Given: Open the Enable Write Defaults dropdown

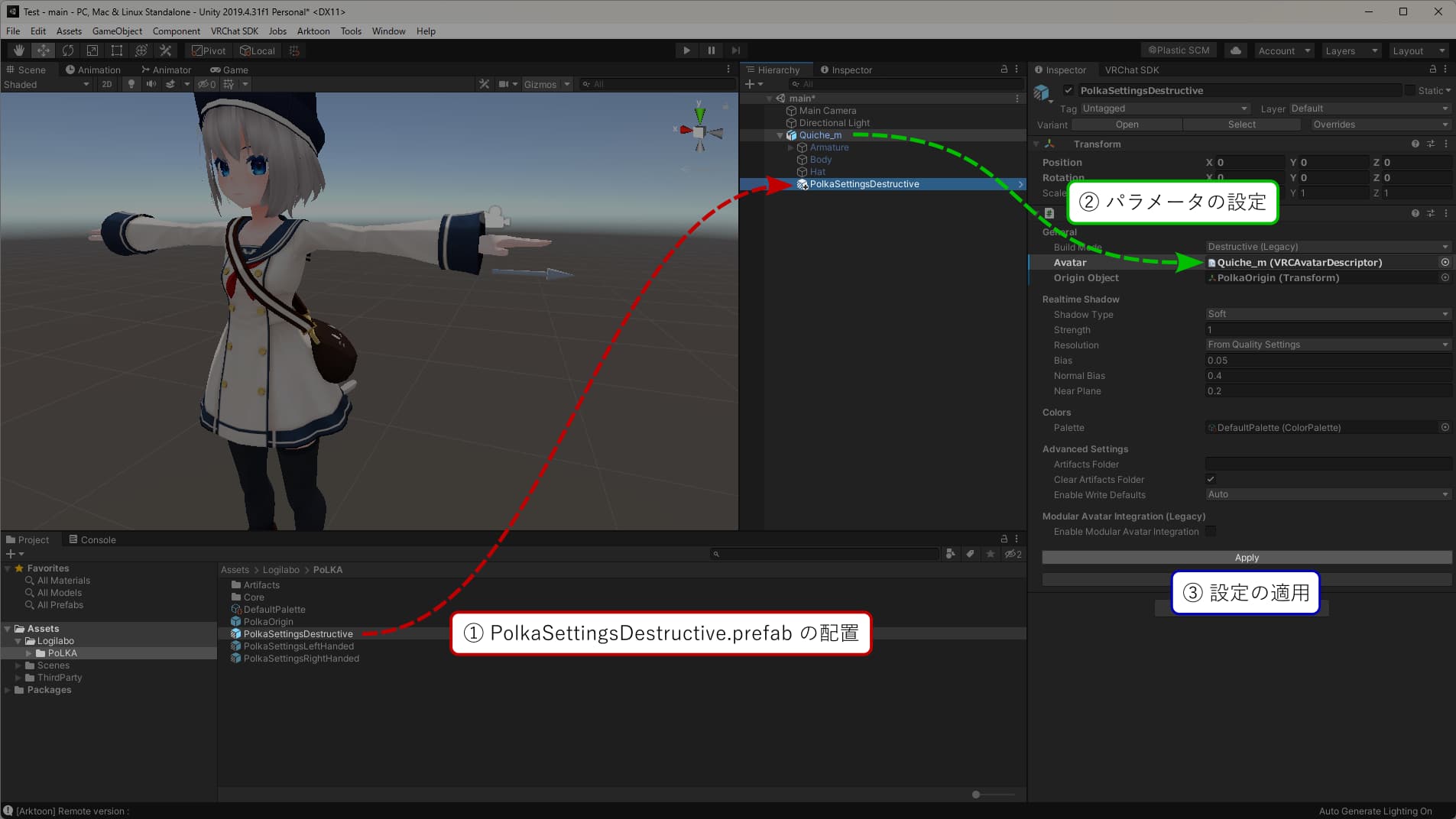Looking at the screenshot, I should click(x=1328, y=494).
